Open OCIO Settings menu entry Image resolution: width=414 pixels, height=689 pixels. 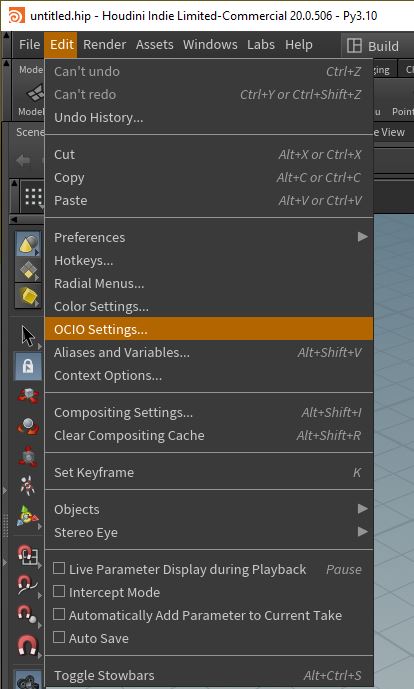click(208, 329)
